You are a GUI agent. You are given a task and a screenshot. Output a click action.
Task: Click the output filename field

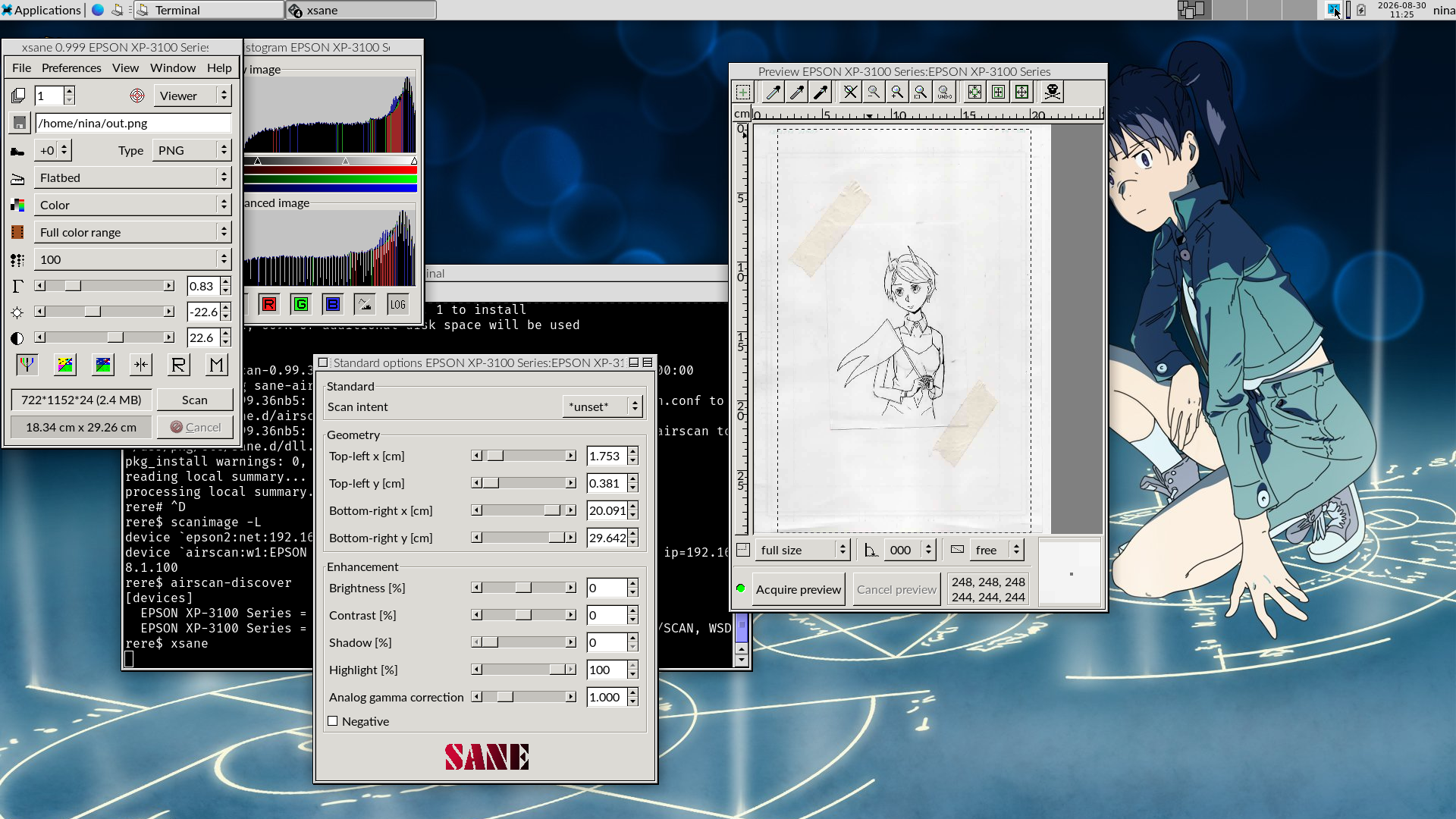(133, 123)
